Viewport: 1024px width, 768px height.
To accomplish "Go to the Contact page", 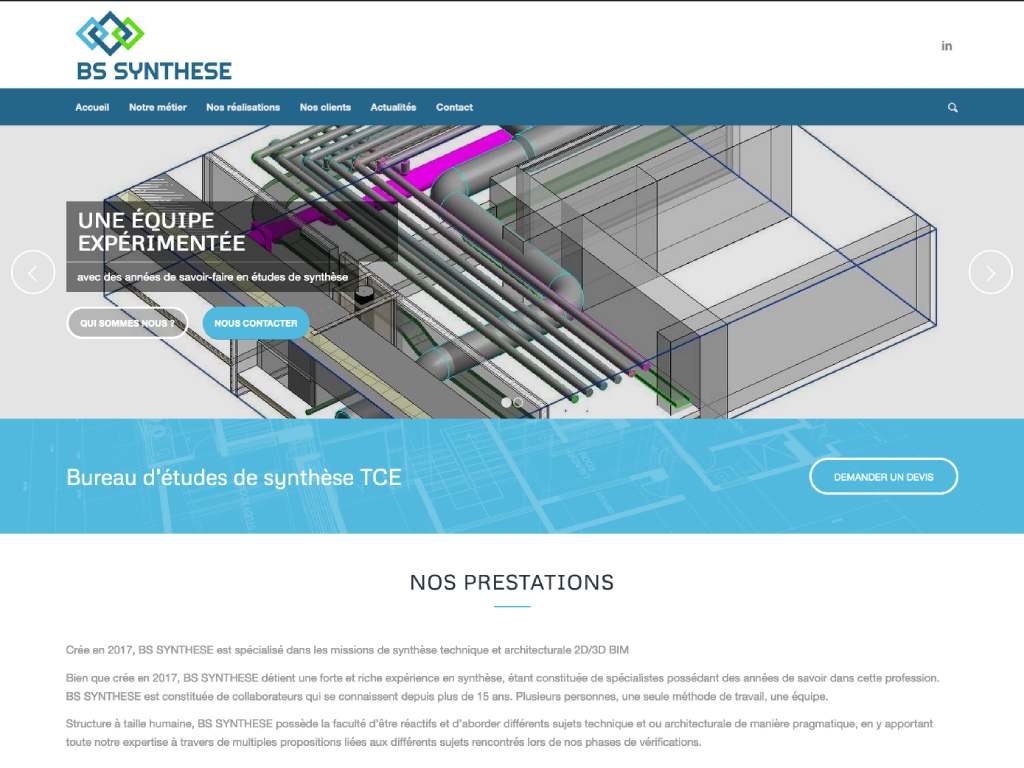I will [x=455, y=107].
